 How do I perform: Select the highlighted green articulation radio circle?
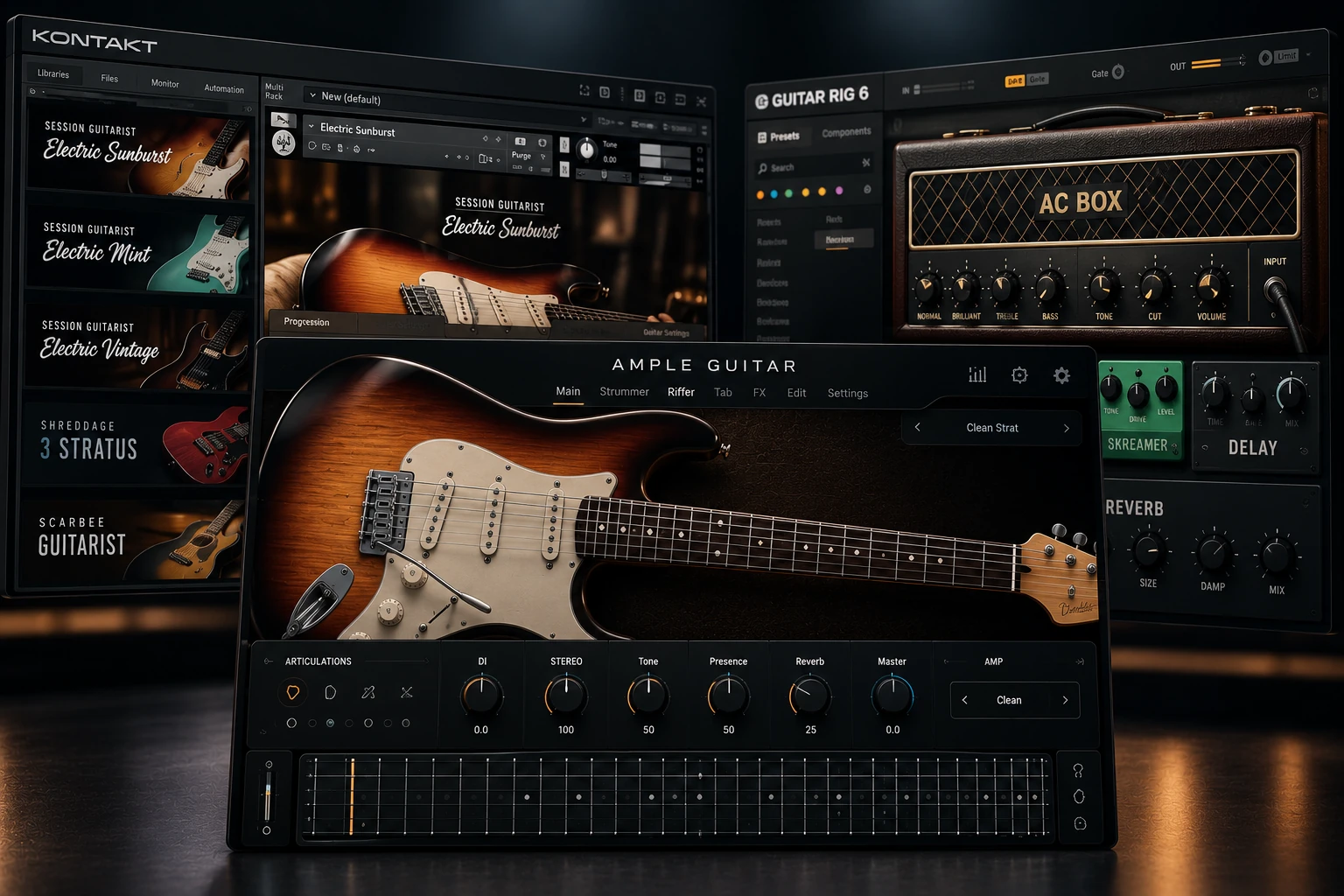(x=330, y=723)
